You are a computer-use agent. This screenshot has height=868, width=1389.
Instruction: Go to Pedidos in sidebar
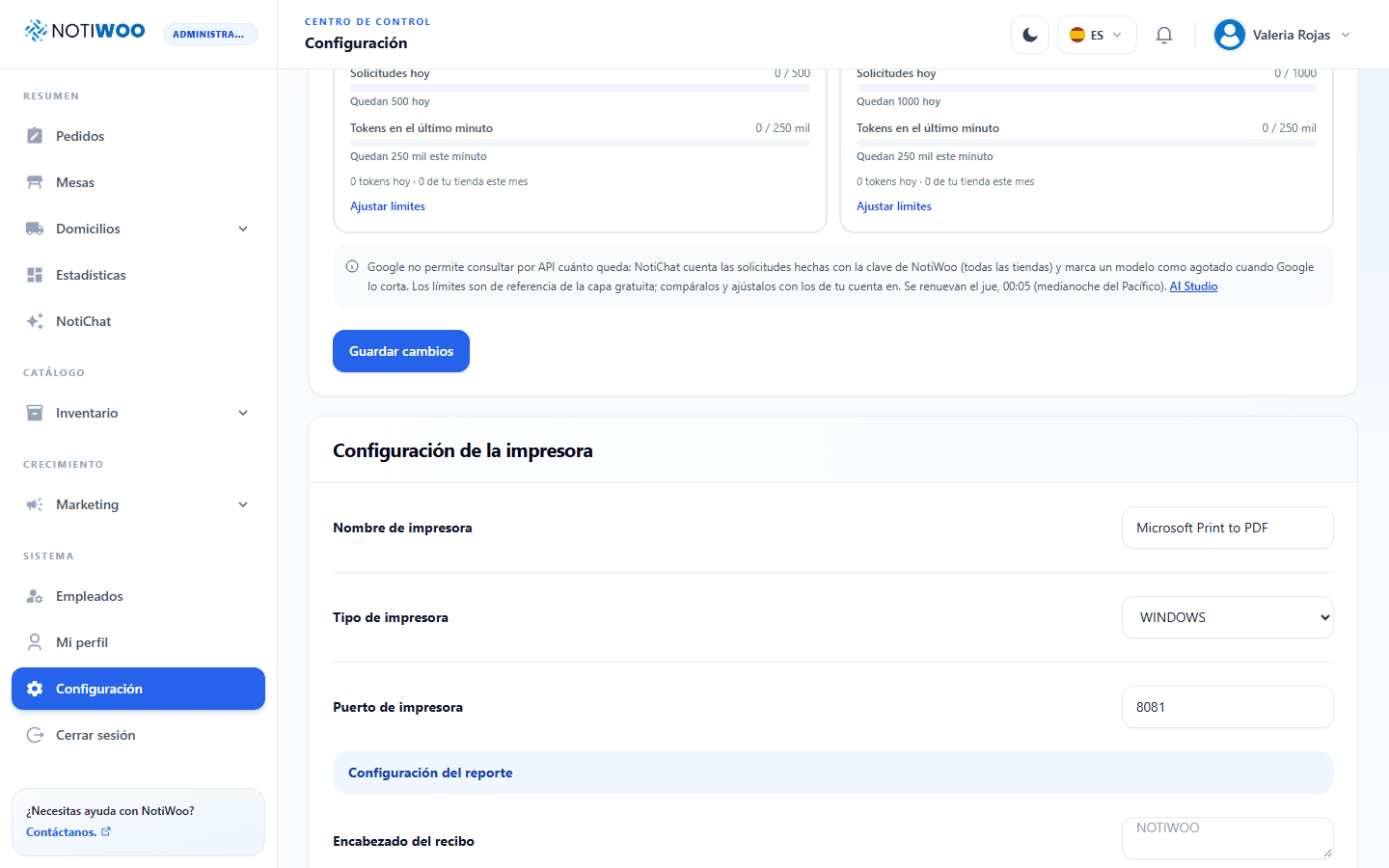pos(138,136)
